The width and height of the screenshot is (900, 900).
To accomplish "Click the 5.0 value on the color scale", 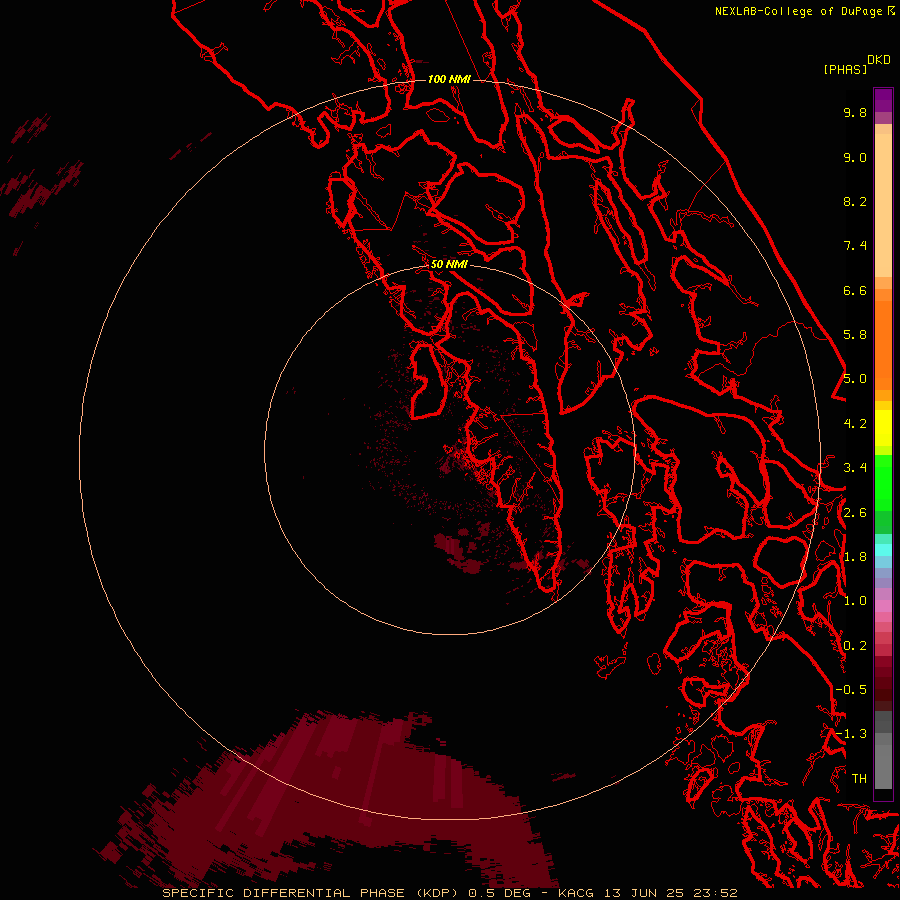I will pos(855,379).
